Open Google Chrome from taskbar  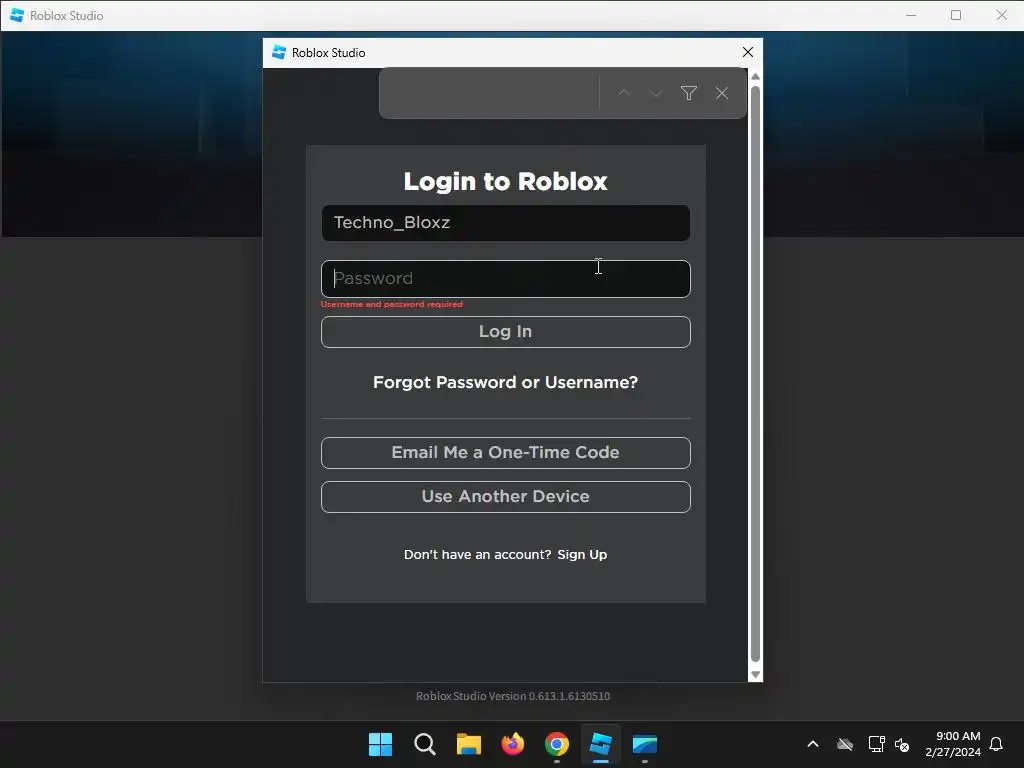tap(556, 744)
